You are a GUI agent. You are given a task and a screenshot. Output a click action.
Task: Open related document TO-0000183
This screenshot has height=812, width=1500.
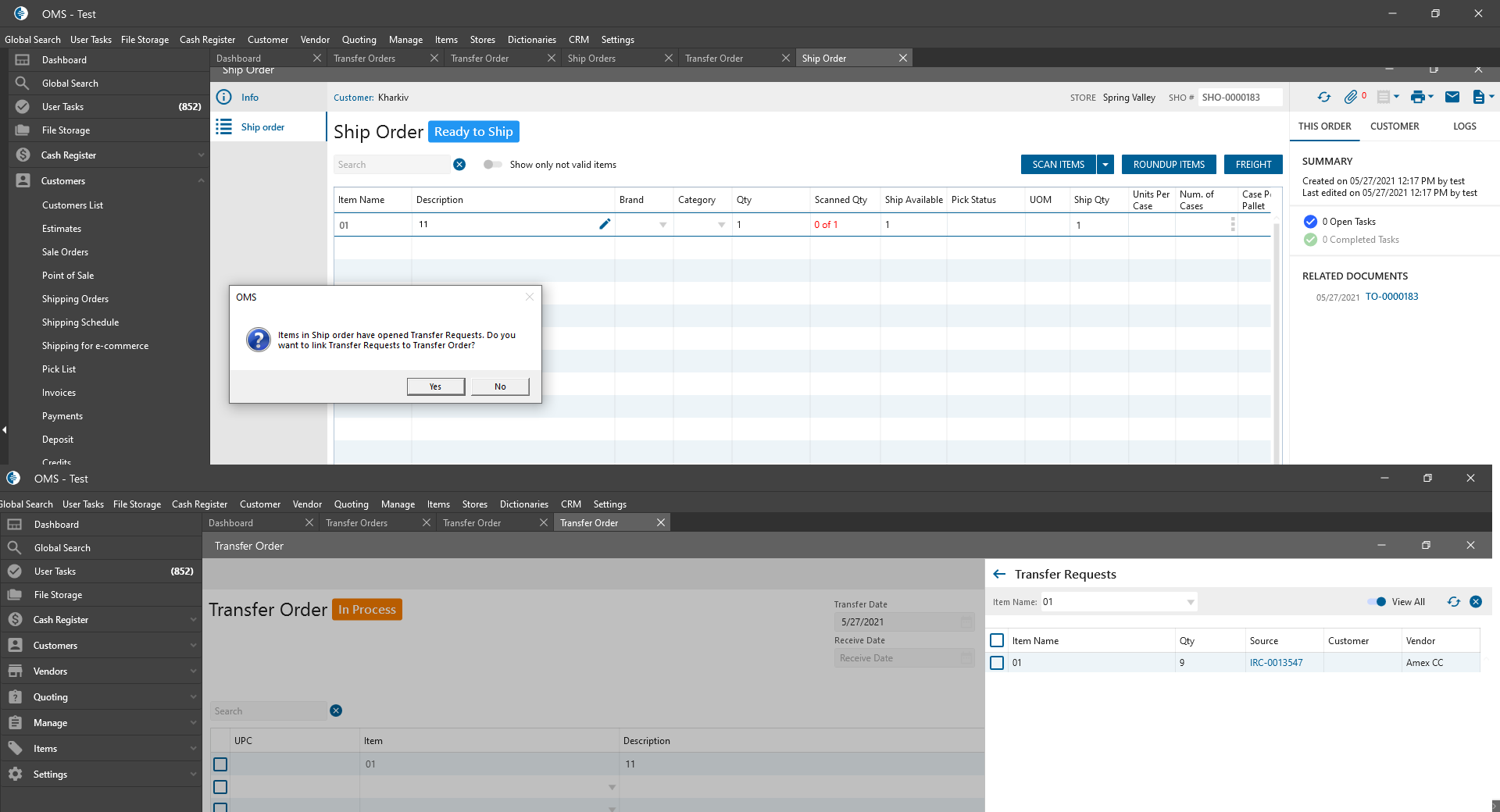[x=1391, y=297]
